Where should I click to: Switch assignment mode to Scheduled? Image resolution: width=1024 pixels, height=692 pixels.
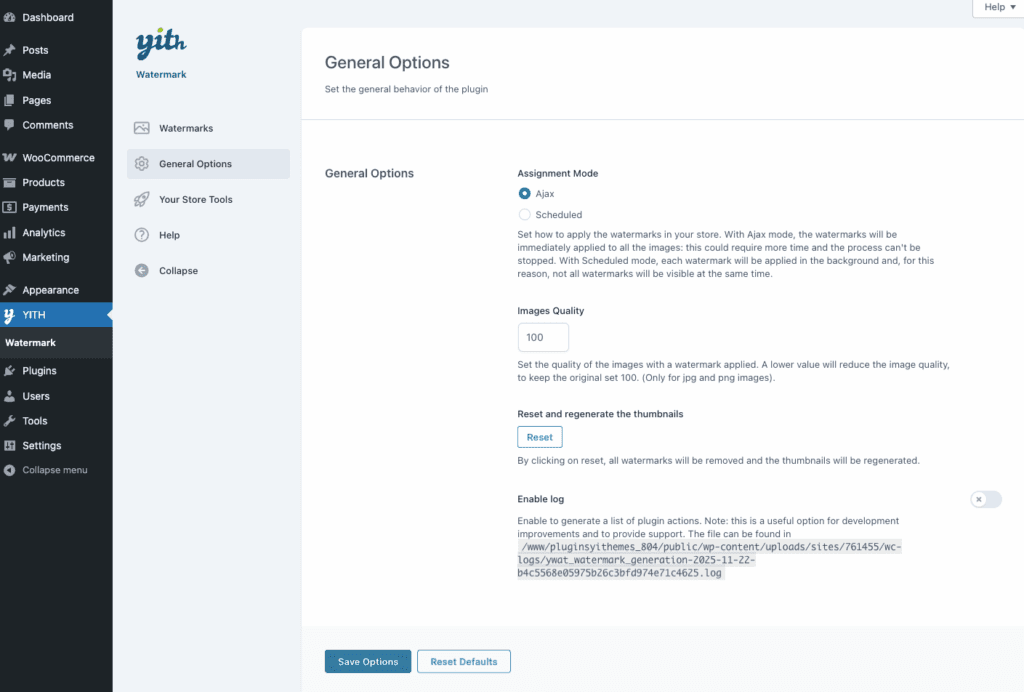click(x=525, y=214)
